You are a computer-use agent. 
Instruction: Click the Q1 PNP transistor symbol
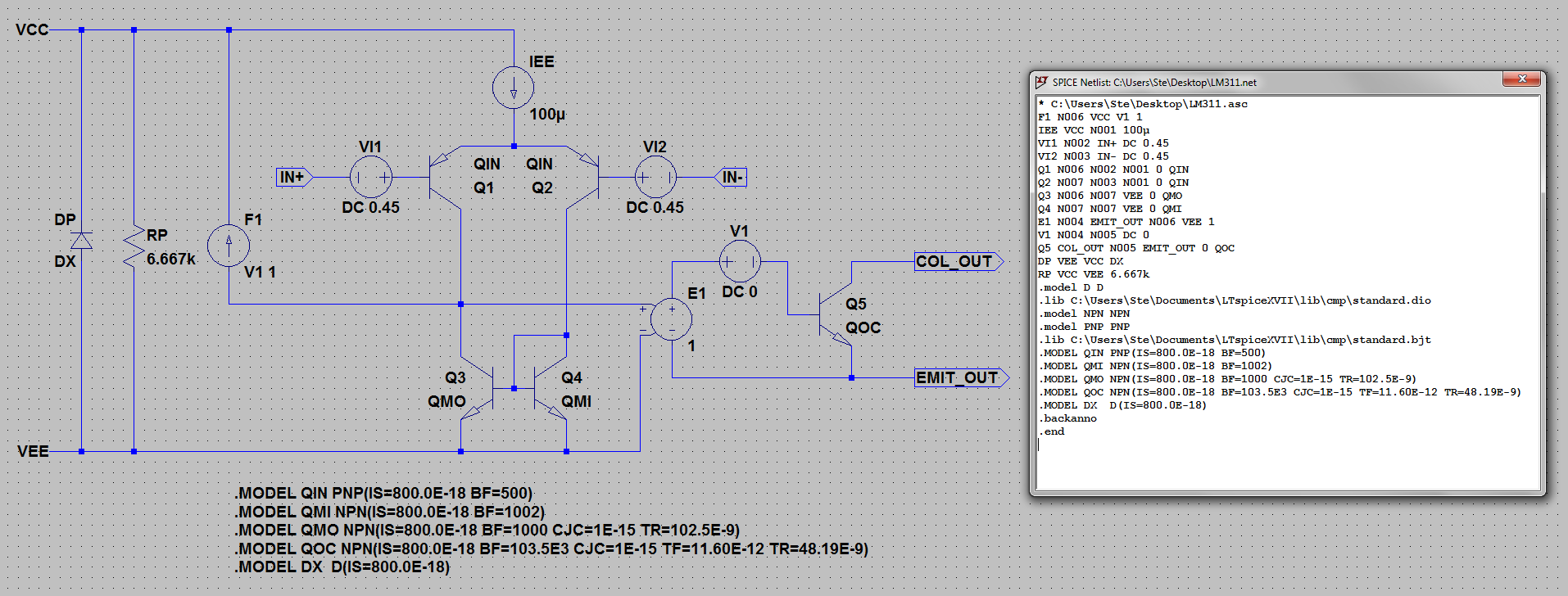pos(445,177)
